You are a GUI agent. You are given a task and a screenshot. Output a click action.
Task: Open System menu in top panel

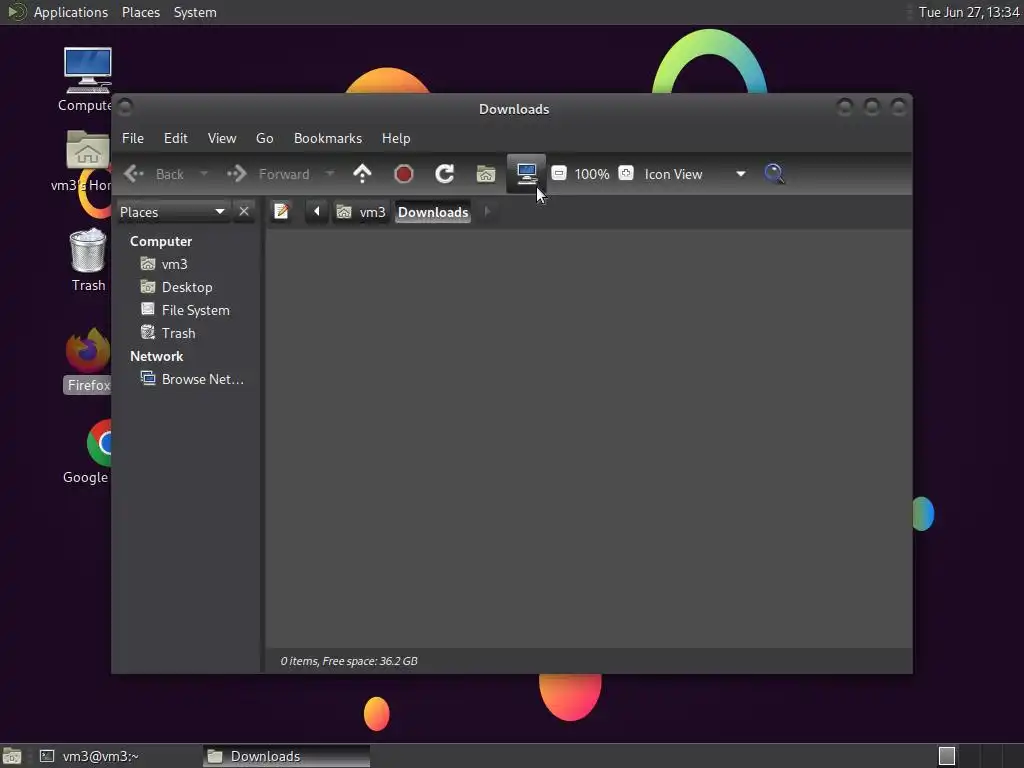point(195,12)
